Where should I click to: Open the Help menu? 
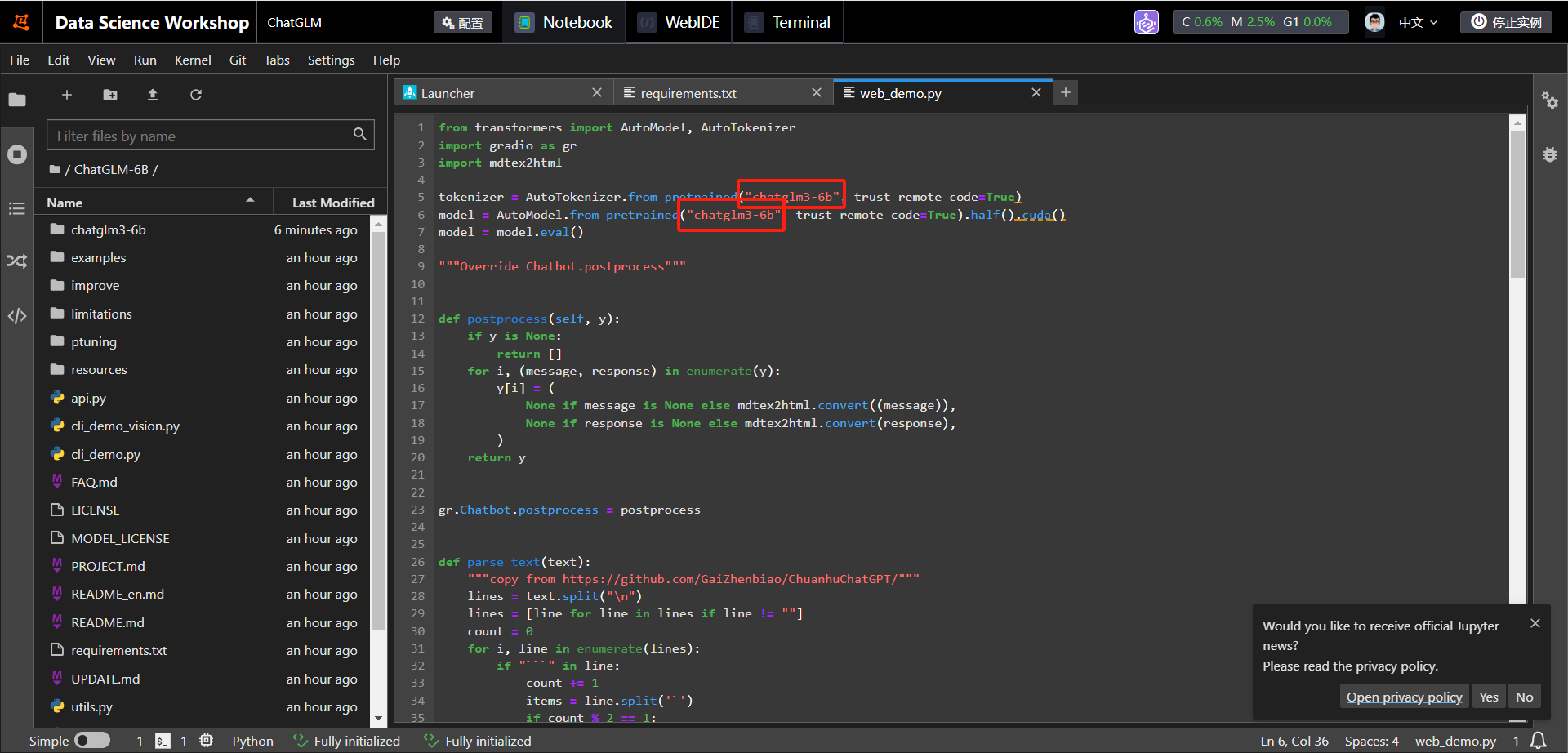point(386,60)
